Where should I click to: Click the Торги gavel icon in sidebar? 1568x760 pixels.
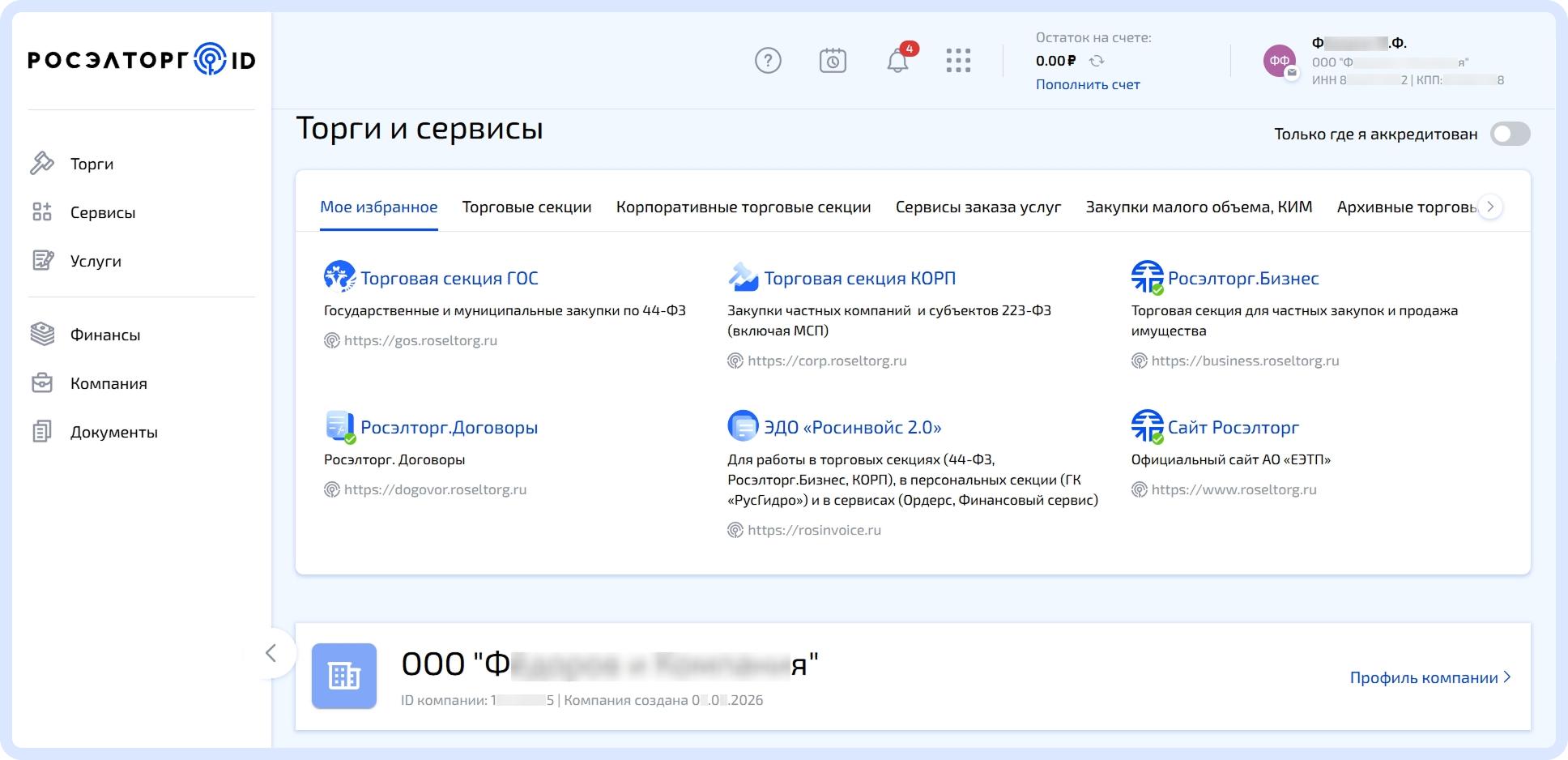click(42, 164)
